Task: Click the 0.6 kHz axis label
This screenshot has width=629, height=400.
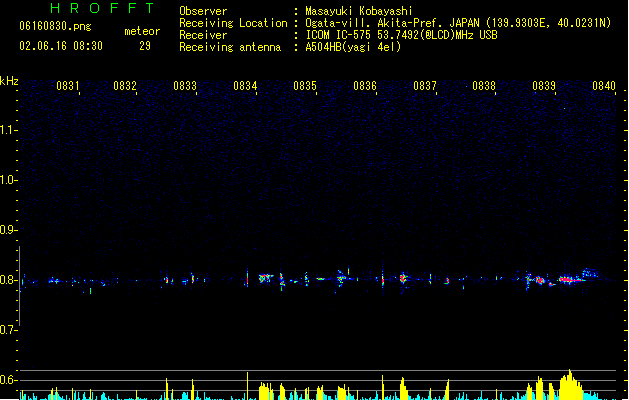Action: tap(8, 380)
